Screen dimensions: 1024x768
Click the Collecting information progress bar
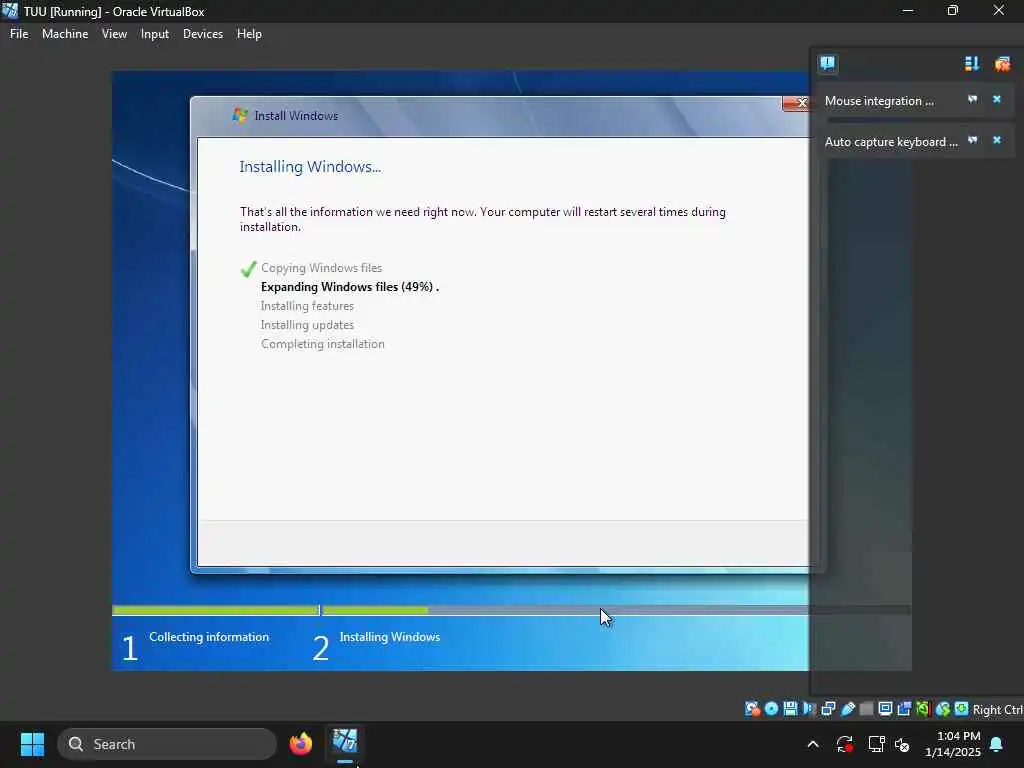pos(216,611)
